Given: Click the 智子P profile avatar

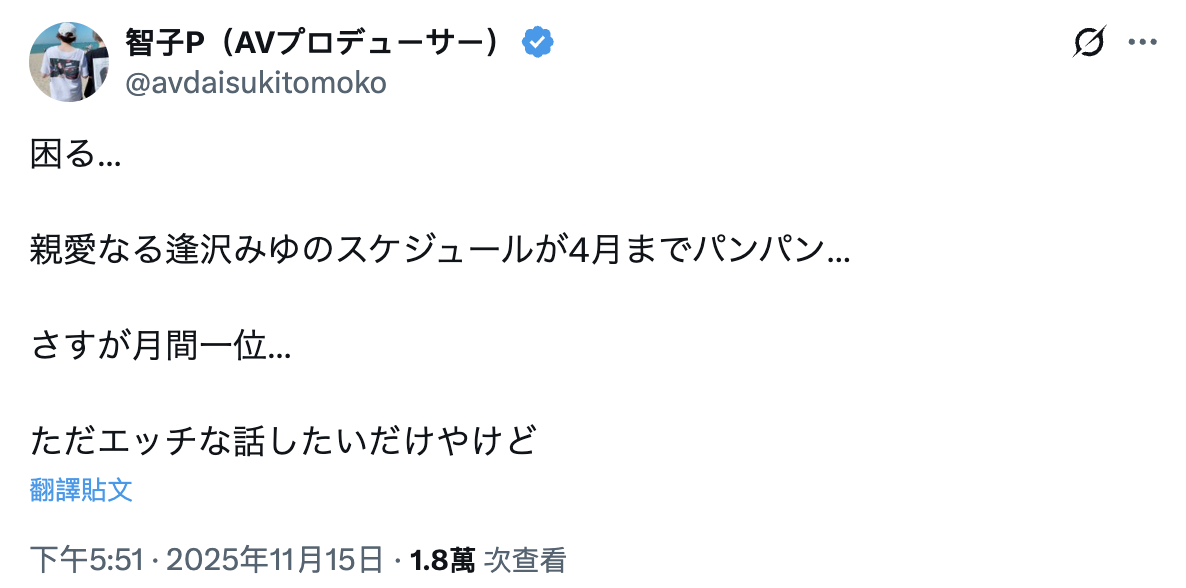Looking at the screenshot, I should coord(69,62).
